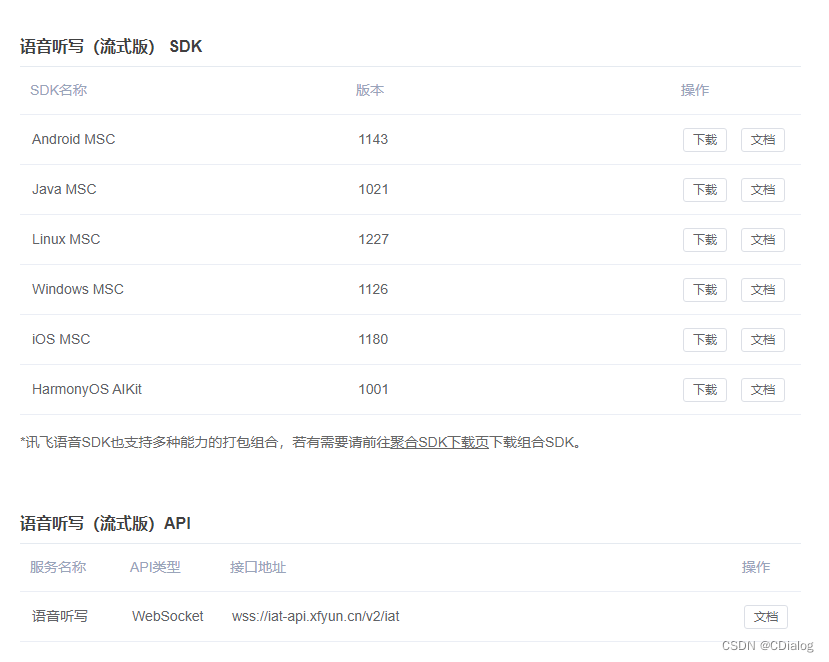Open docs for Android MSC
This screenshot has height=662, width=829.
[762, 140]
